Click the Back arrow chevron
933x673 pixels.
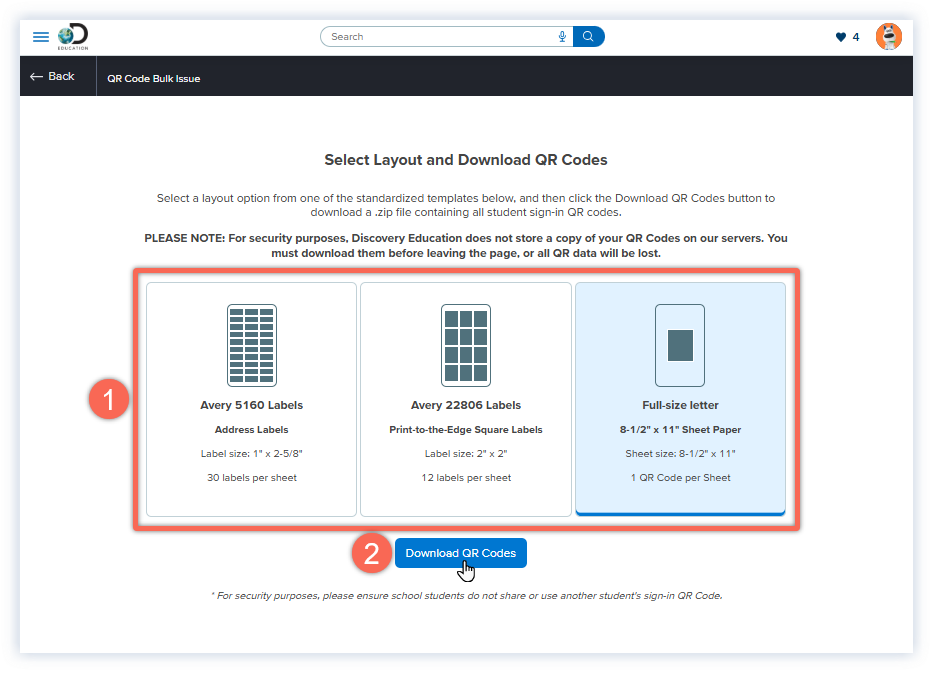coord(34,75)
